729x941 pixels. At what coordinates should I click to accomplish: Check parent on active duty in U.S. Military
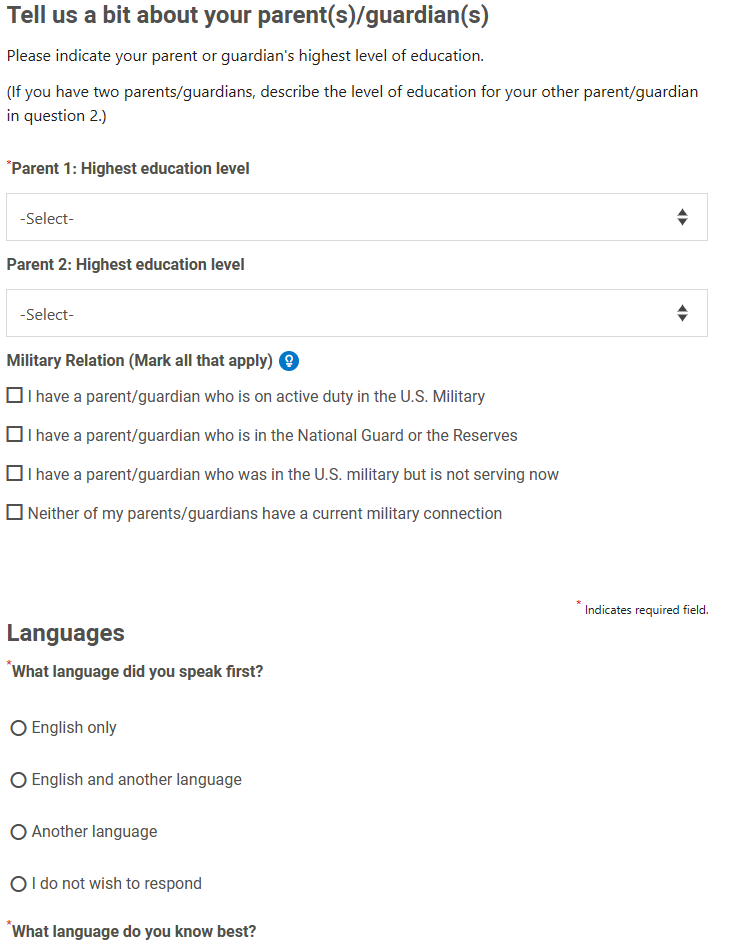(14, 395)
